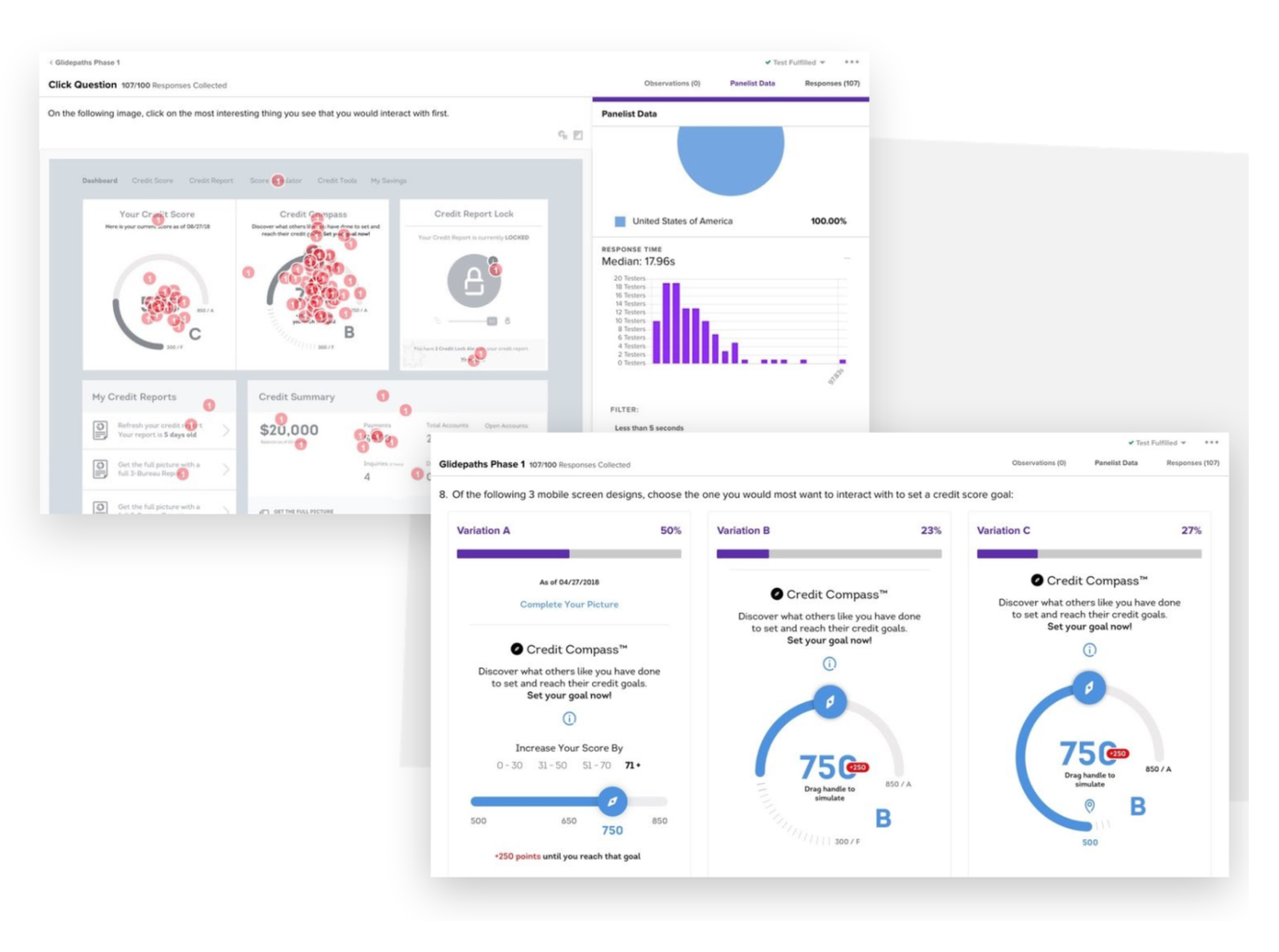The height and width of the screenshot is (952, 1279).
Task: Open top panel three-dot more menu
Action: [851, 62]
